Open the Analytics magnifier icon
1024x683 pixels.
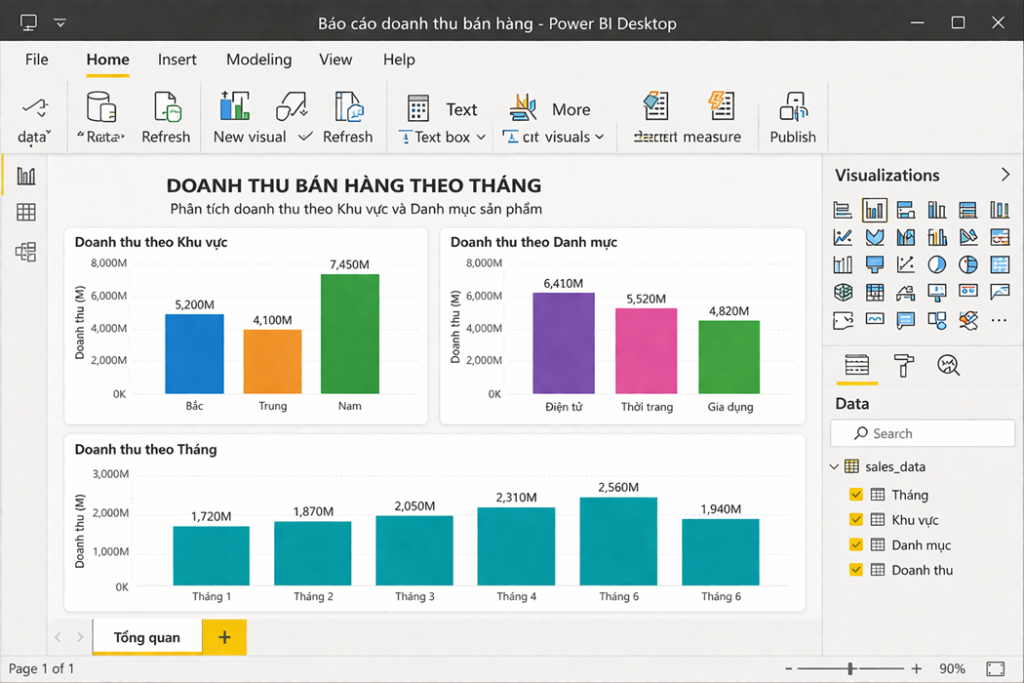coord(948,365)
